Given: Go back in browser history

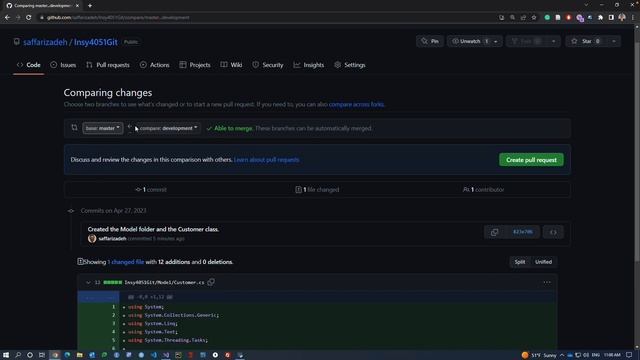Looking at the screenshot, I should coord(7,18).
